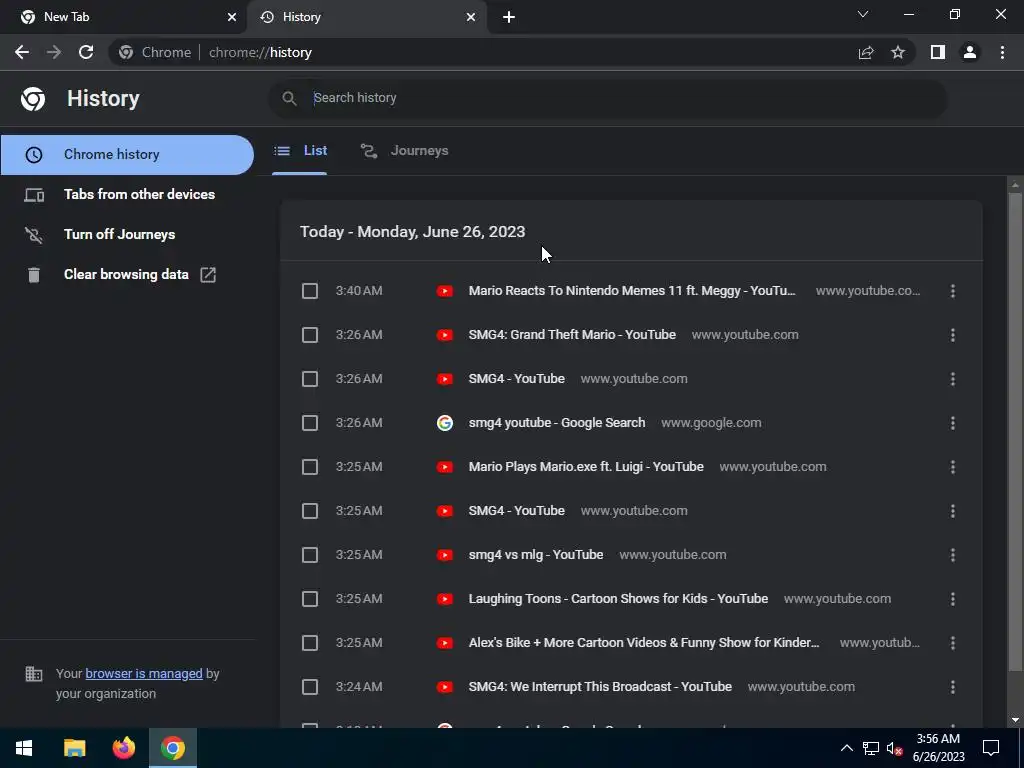Open Firefox from the taskbar
This screenshot has height=768, width=1024.
pyautogui.click(x=123, y=748)
